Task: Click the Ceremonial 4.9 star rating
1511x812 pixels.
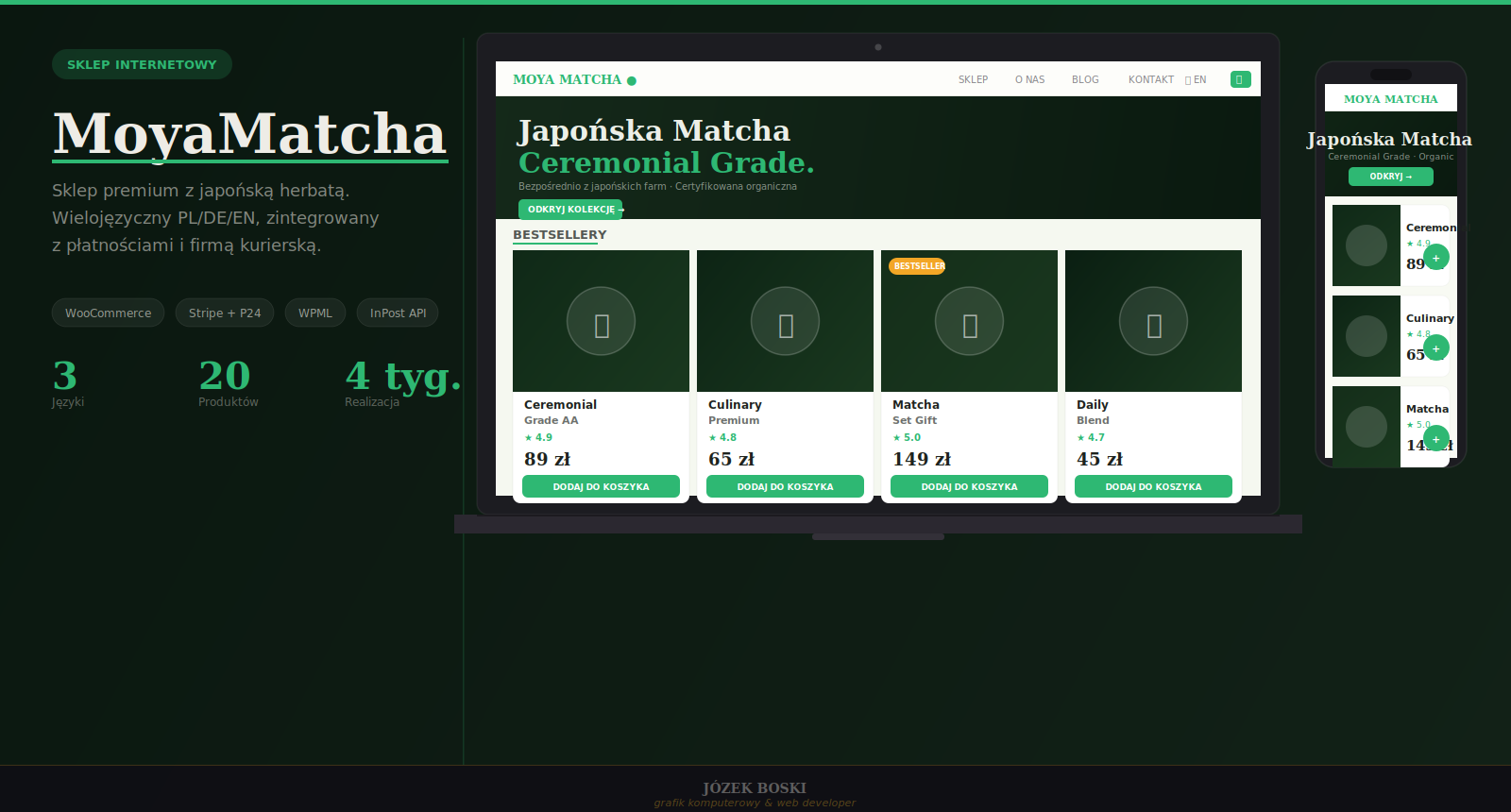Action: pos(538,437)
